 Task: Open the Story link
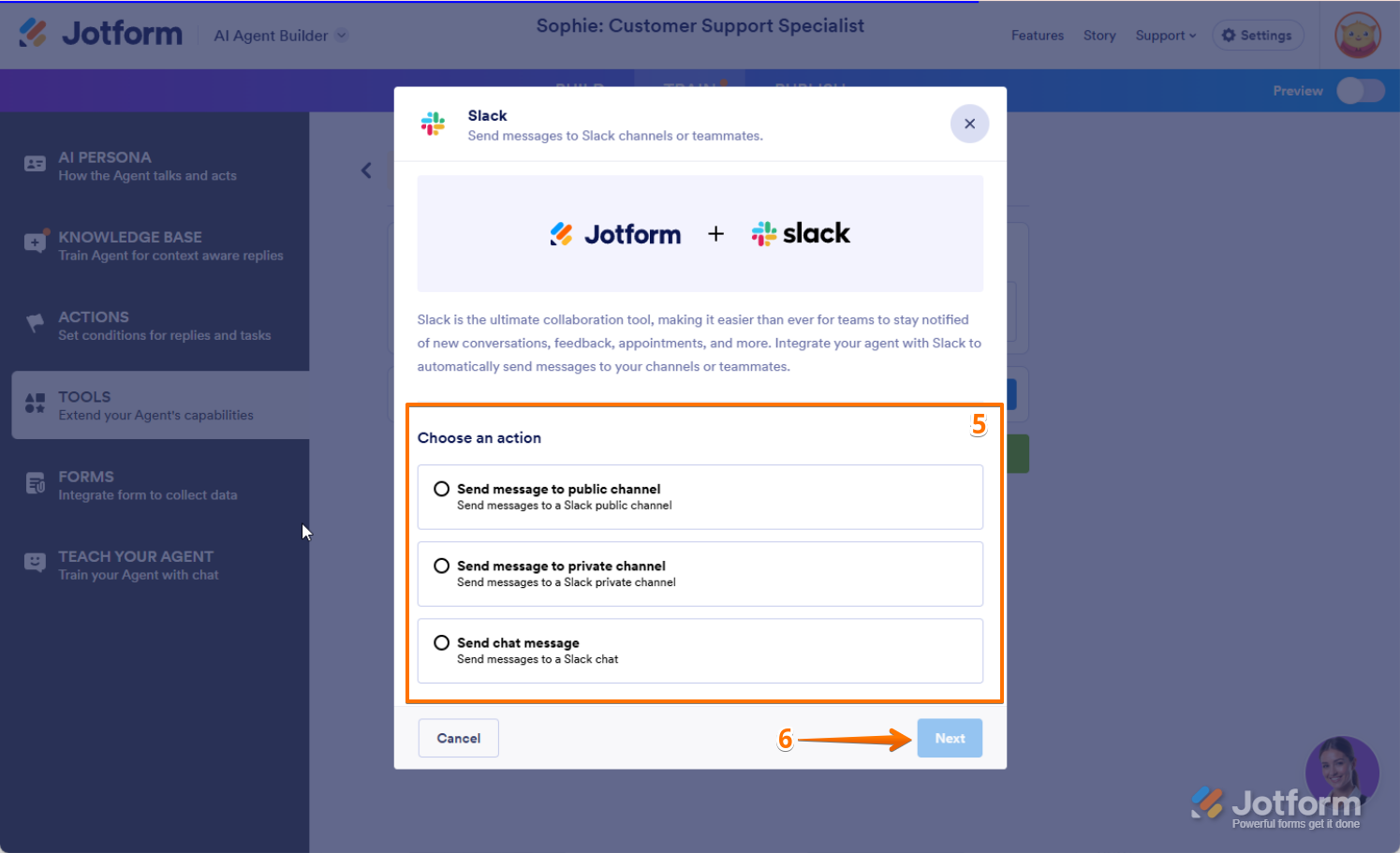click(1099, 36)
